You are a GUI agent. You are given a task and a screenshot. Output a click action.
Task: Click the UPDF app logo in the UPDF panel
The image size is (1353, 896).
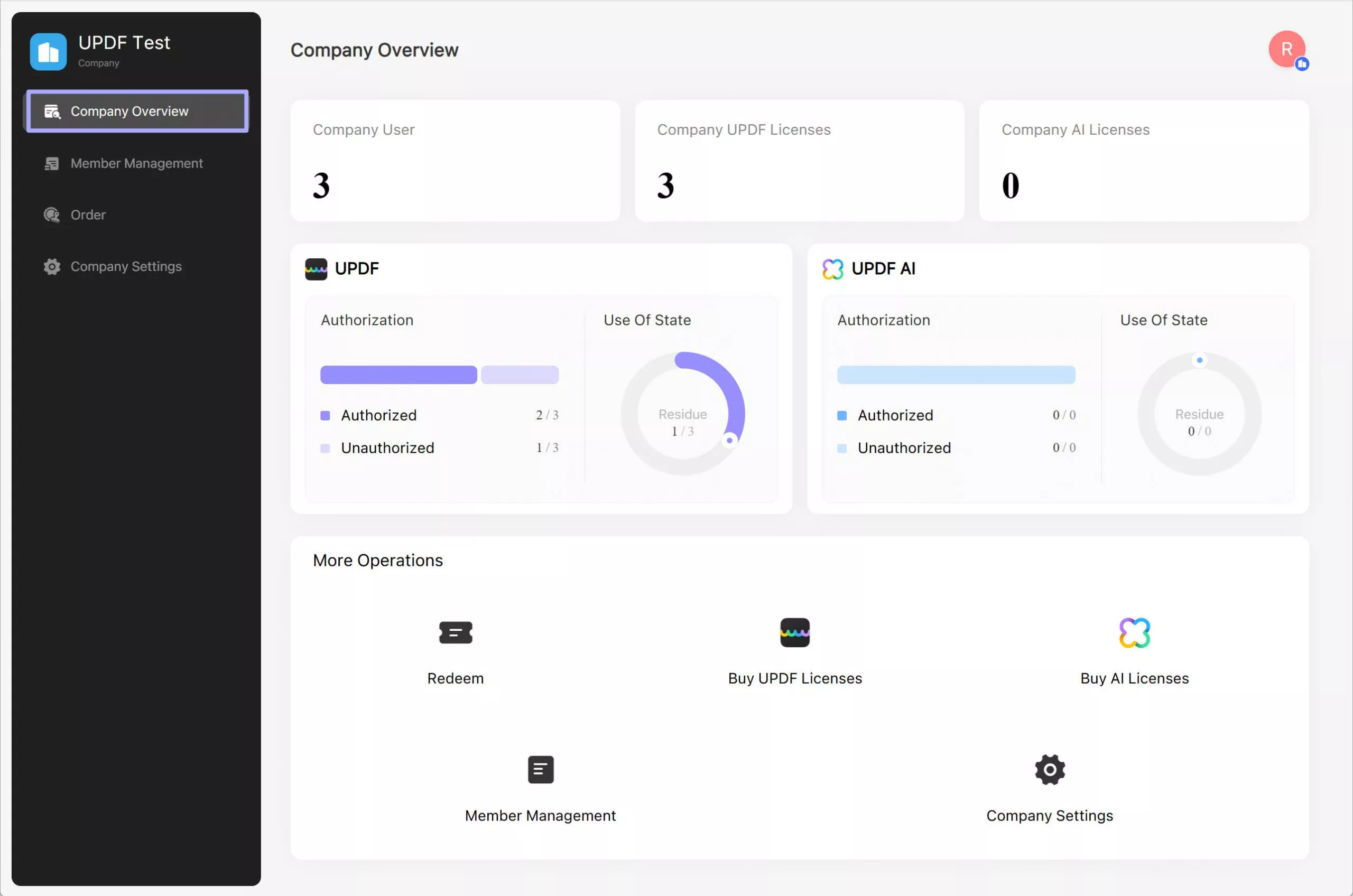(x=316, y=269)
